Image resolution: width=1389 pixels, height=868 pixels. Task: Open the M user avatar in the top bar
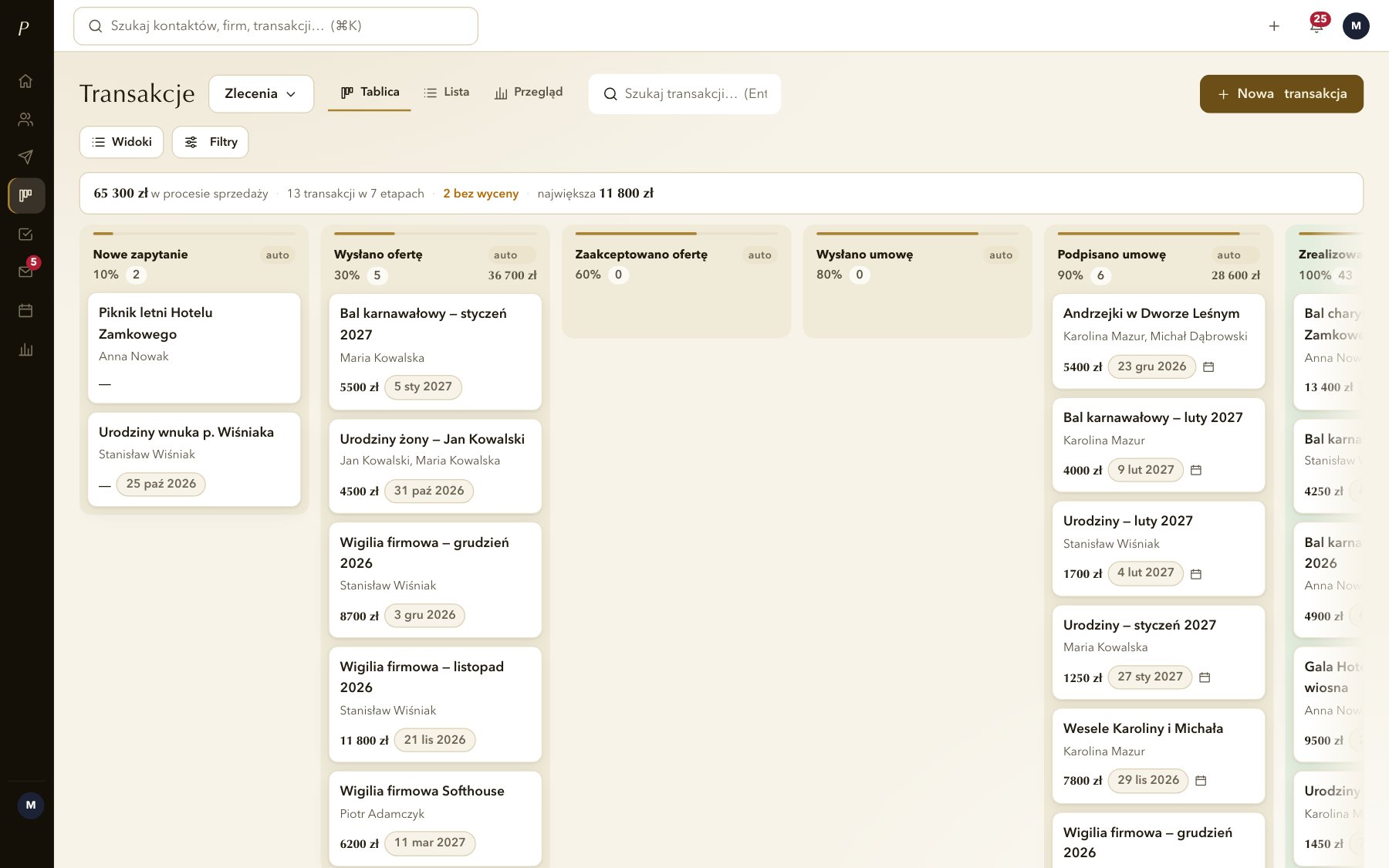pyautogui.click(x=1356, y=26)
